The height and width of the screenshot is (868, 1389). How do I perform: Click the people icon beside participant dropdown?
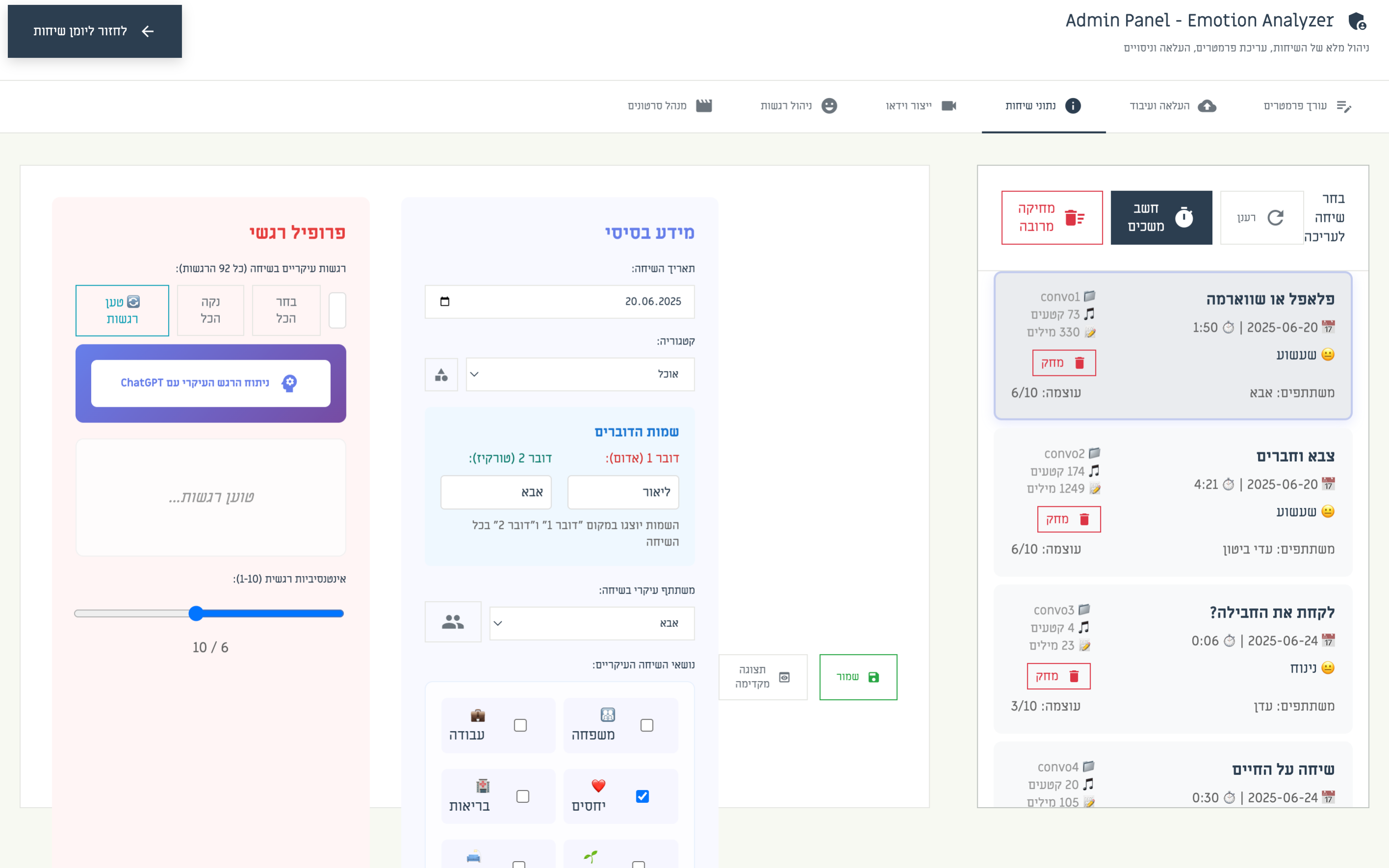coord(452,622)
